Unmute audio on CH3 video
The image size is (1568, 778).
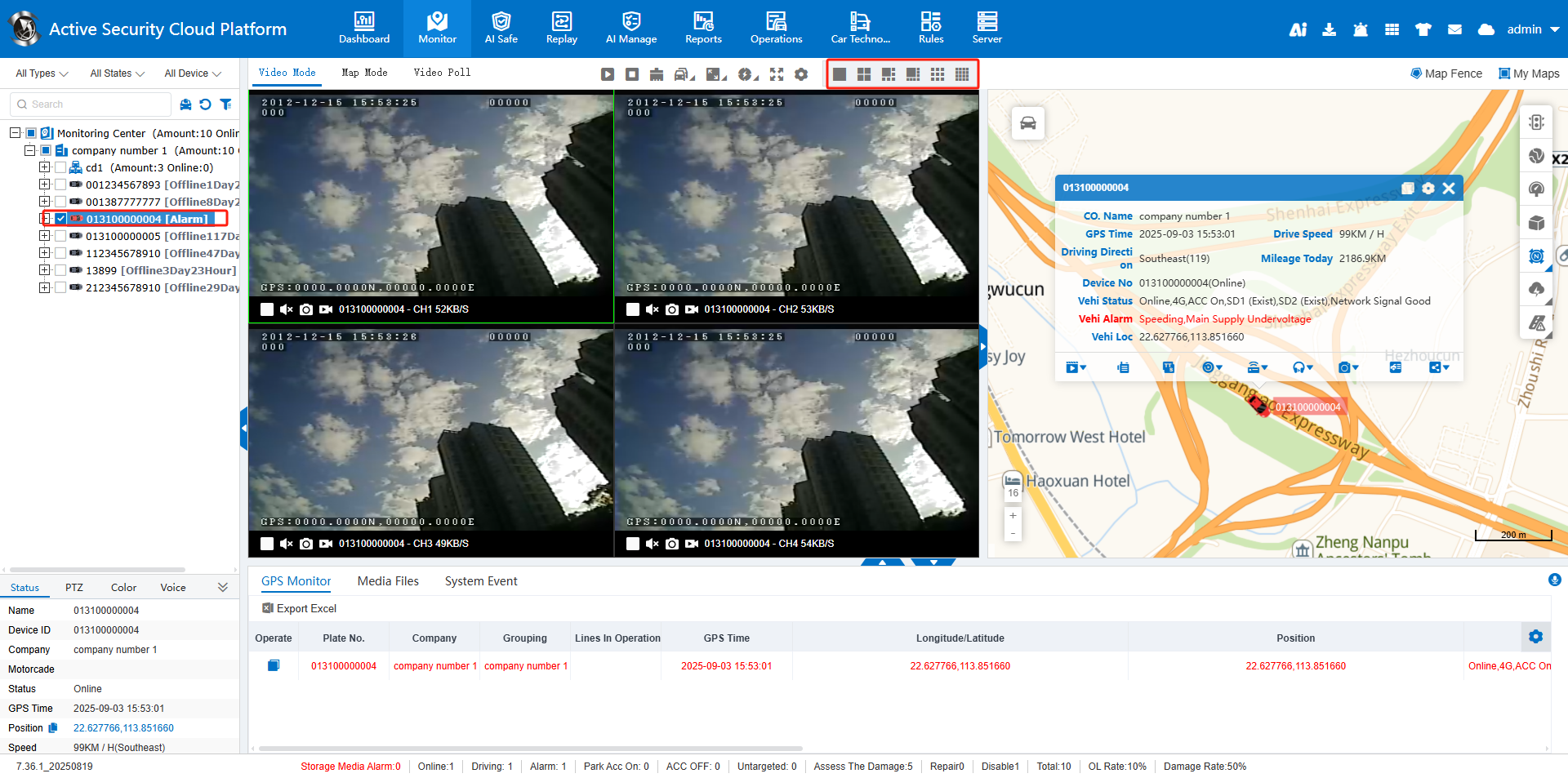286,544
